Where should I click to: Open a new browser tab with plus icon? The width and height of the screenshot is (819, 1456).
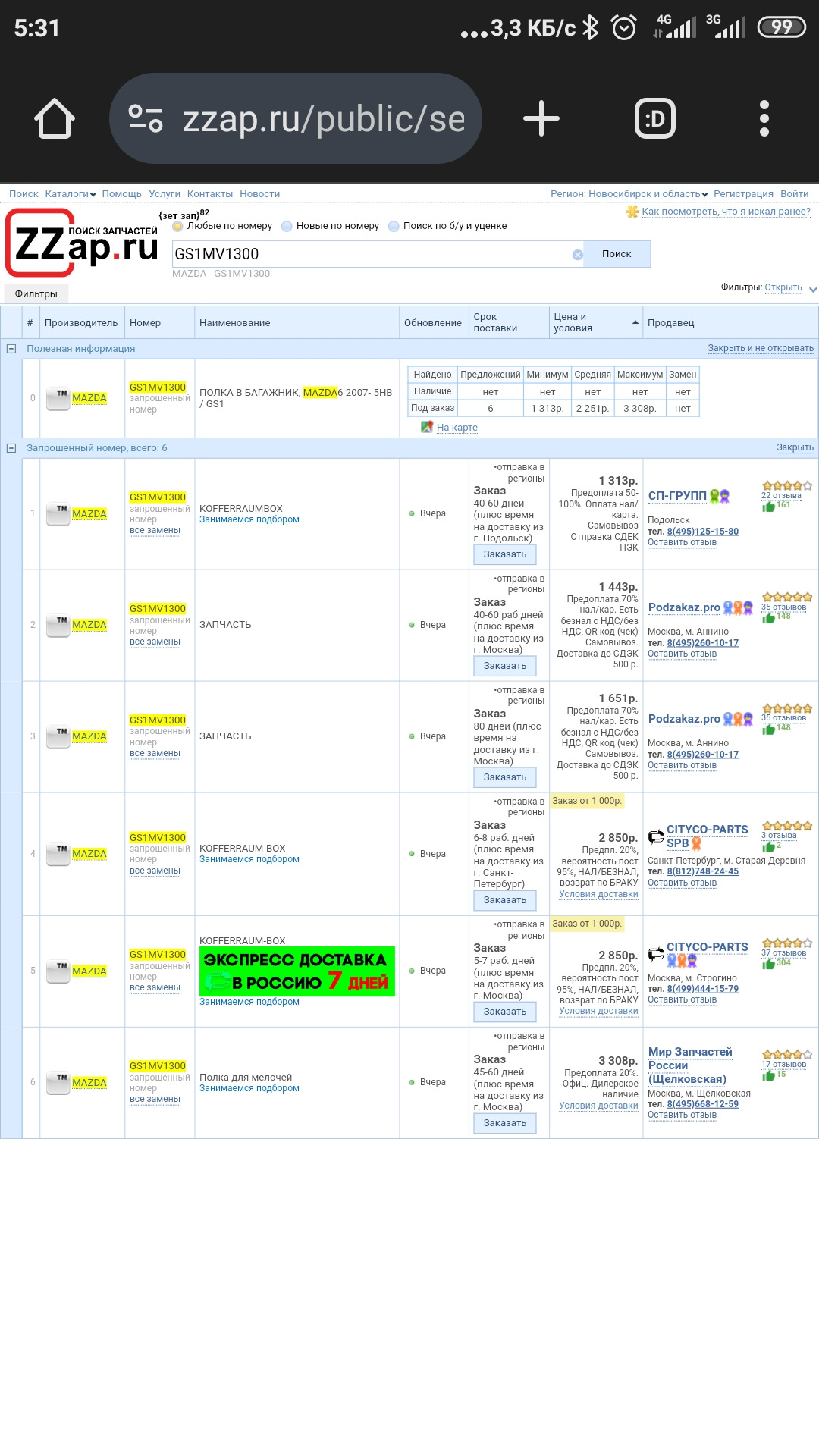coord(541,119)
